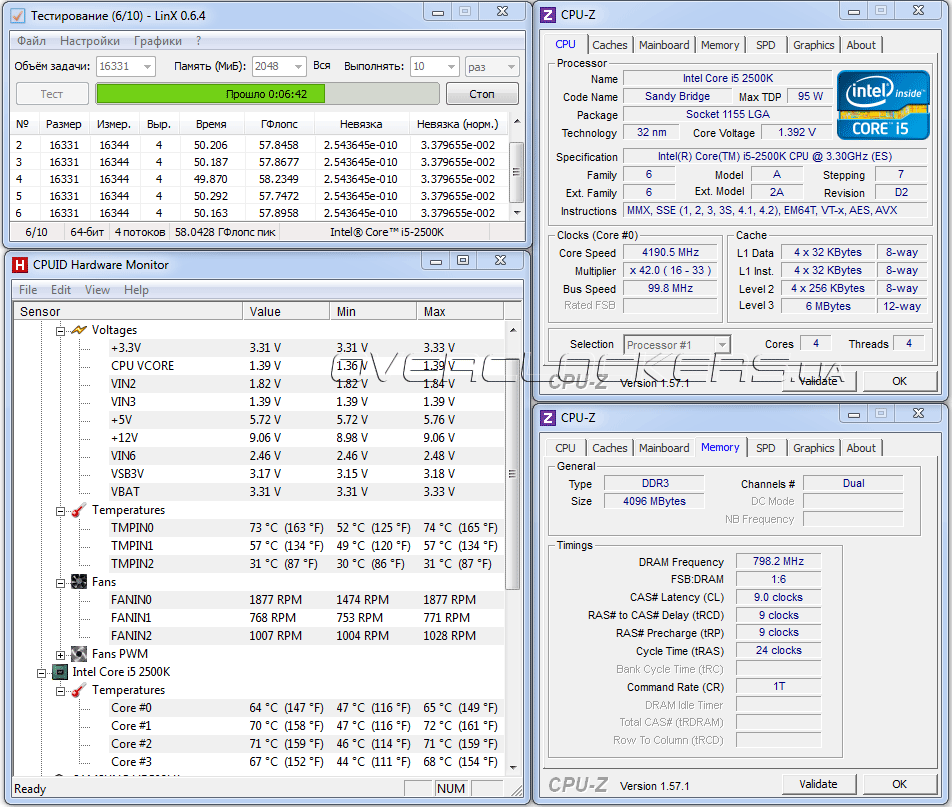The height and width of the screenshot is (807, 952).
Task: Click the LinX results vertical scrollbar
Action: (517, 167)
